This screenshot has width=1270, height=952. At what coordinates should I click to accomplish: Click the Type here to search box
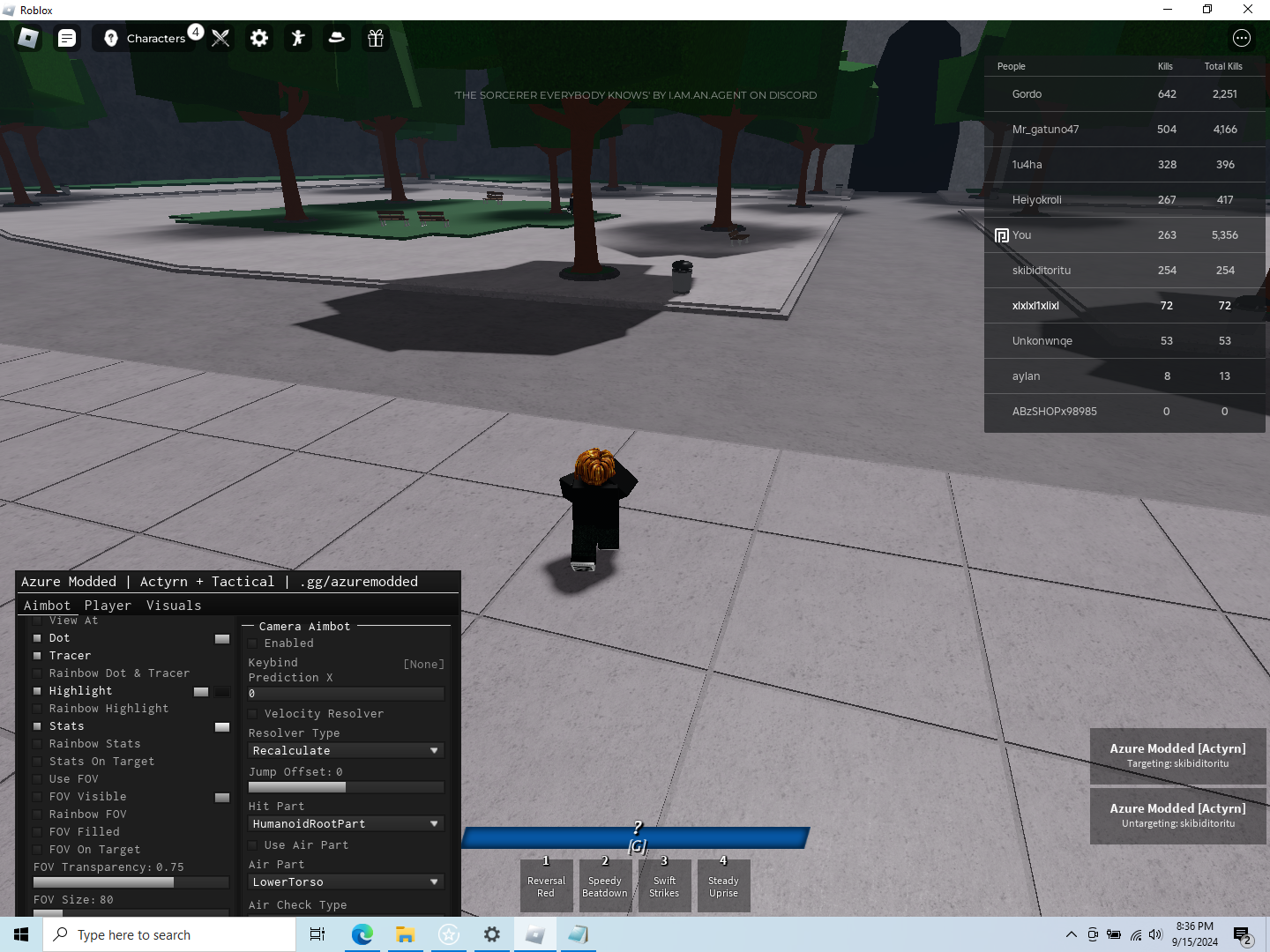(x=169, y=934)
